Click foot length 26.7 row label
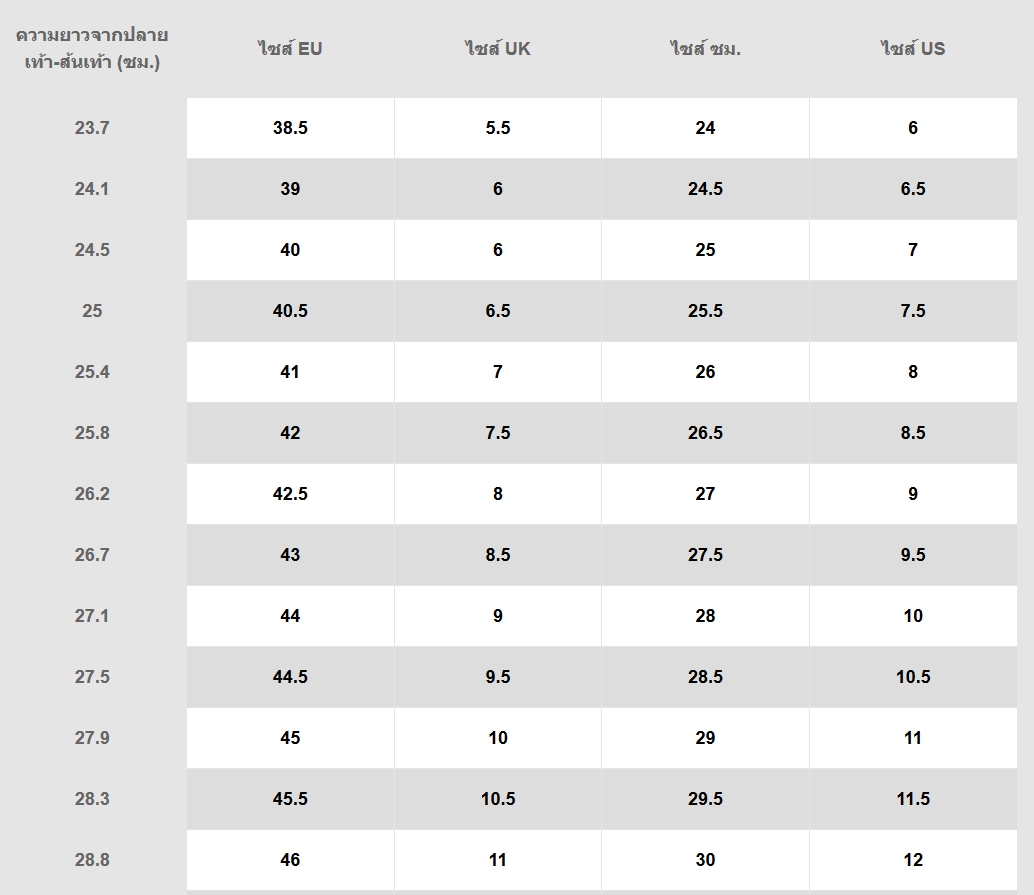The width and height of the screenshot is (1034, 895). (x=92, y=555)
